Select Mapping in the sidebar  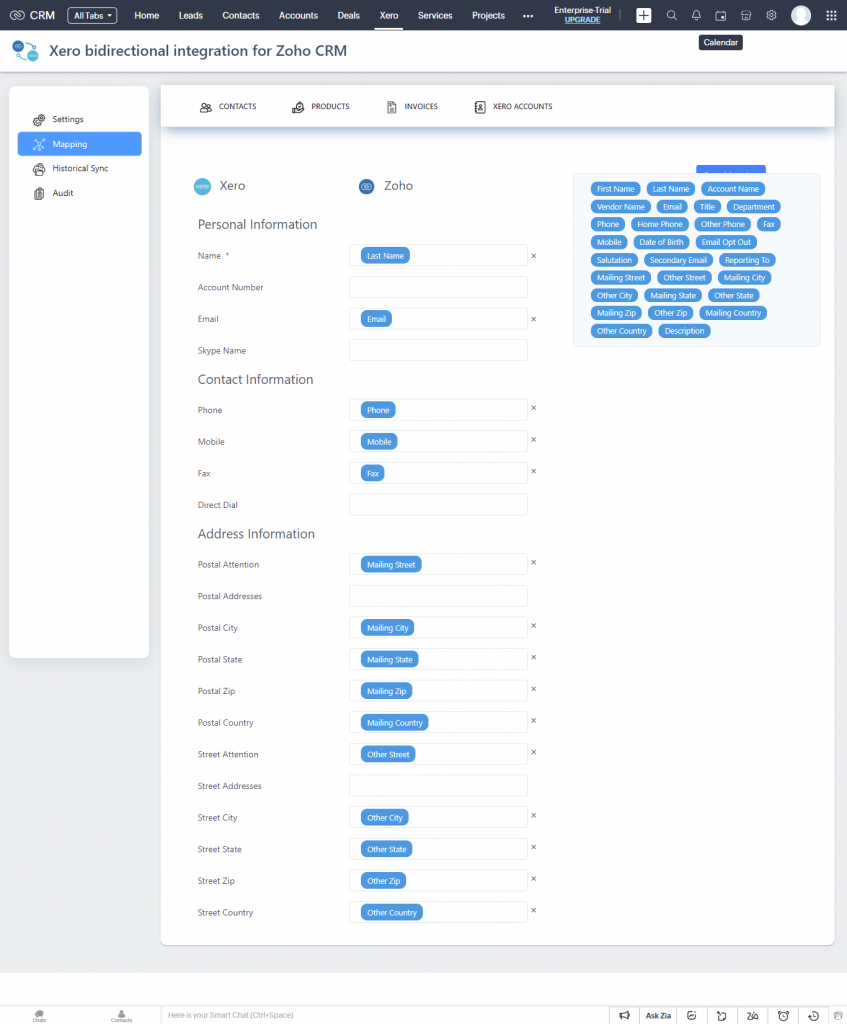(x=80, y=144)
